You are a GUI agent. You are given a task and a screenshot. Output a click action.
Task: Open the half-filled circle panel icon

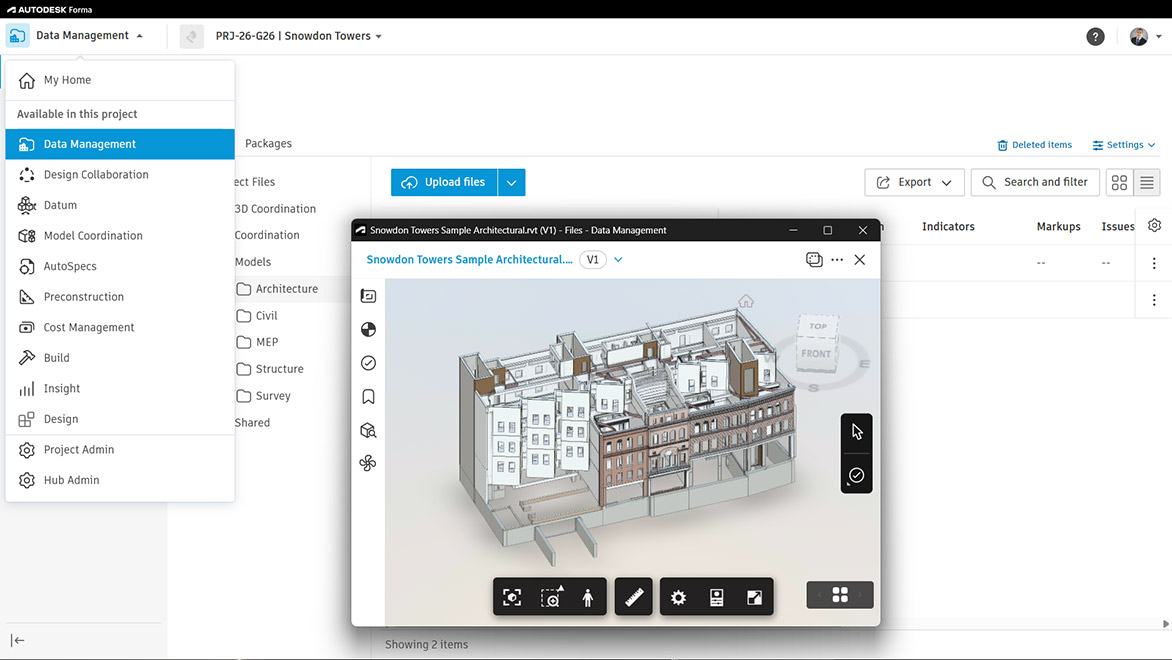tap(368, 330)
